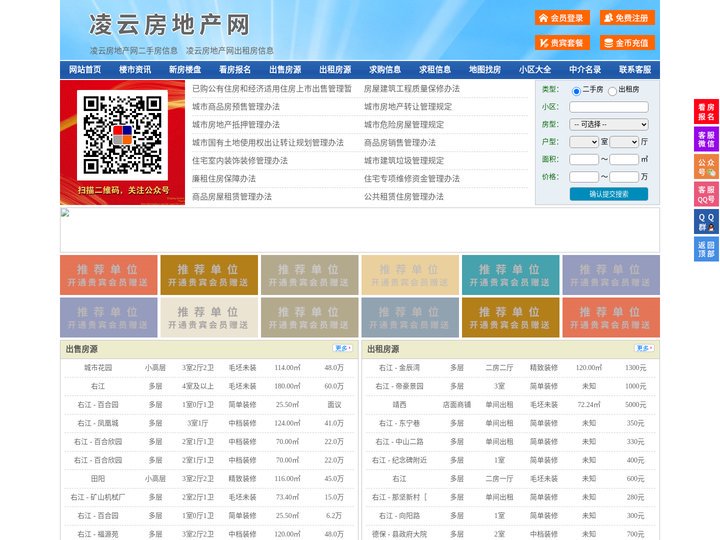Open 中介名录 navigation item
This screenshot has height=540, width=720.
pos(585,70)
